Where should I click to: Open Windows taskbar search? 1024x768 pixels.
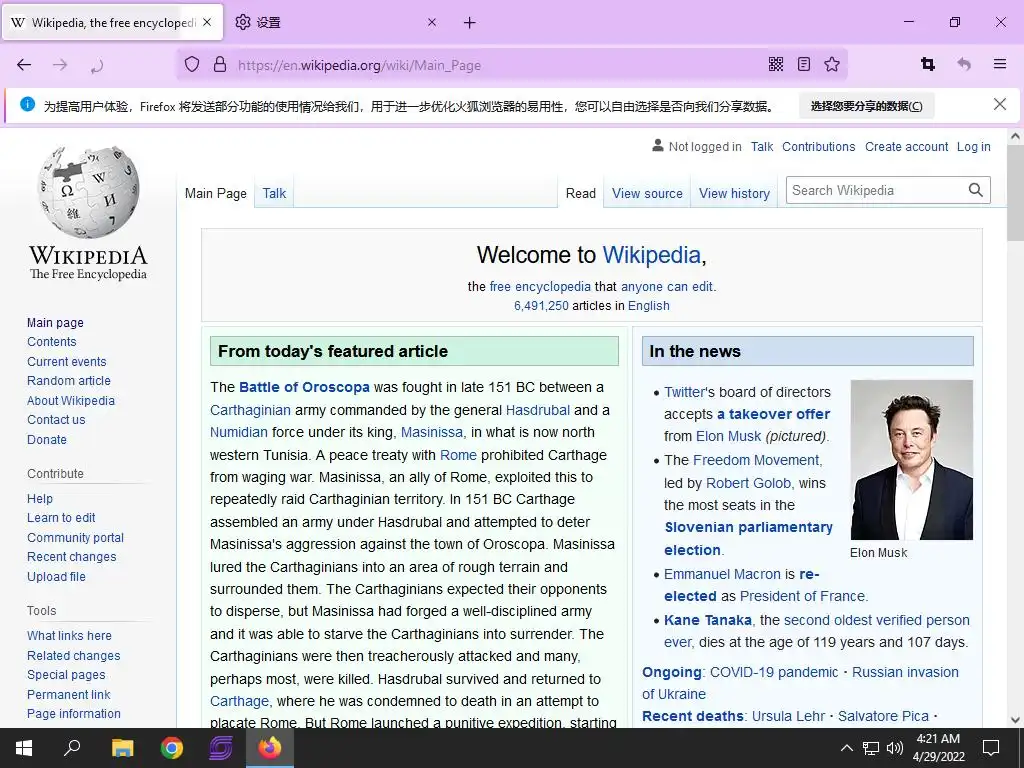(72, 748)
